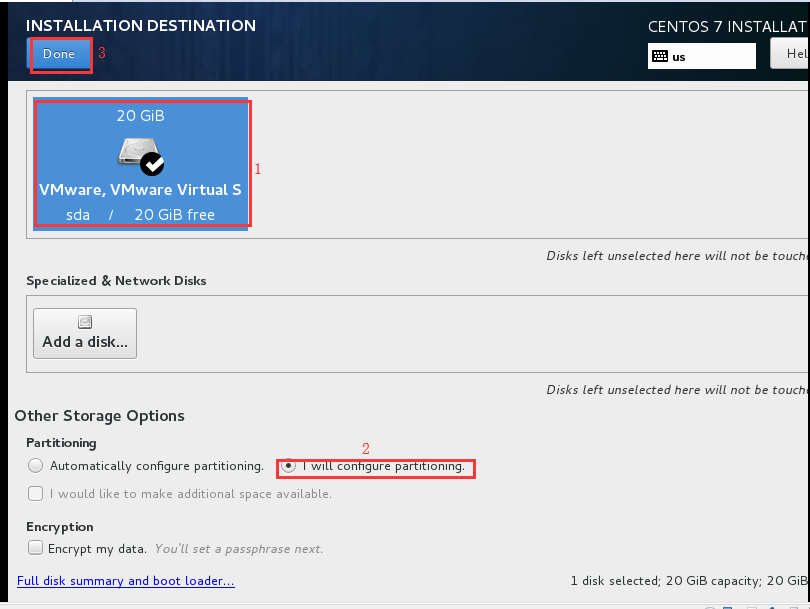Image resolution: width=810 pixels, height=609 pixels.
Task: Click the Other Storage Options heading
Action: [99, 416]
